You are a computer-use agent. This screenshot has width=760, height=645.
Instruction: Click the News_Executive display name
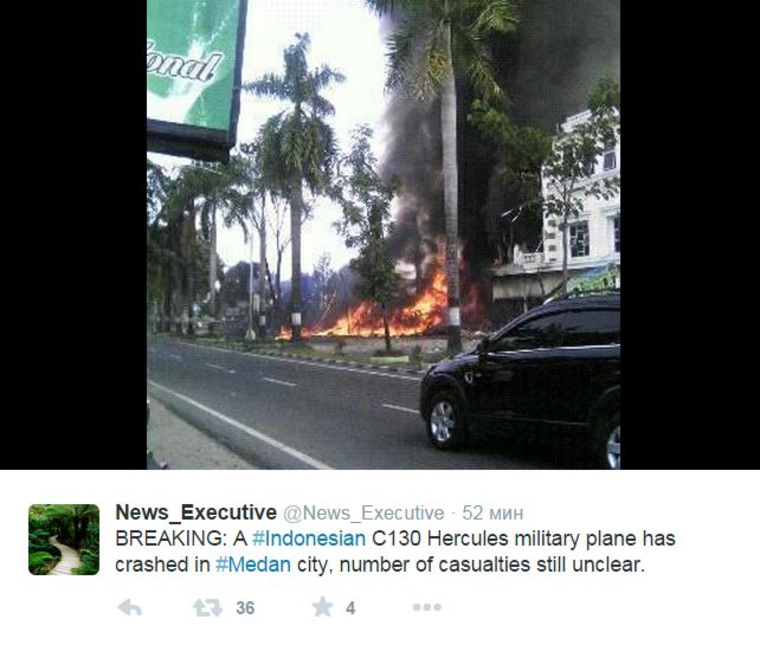click(196, 512)
